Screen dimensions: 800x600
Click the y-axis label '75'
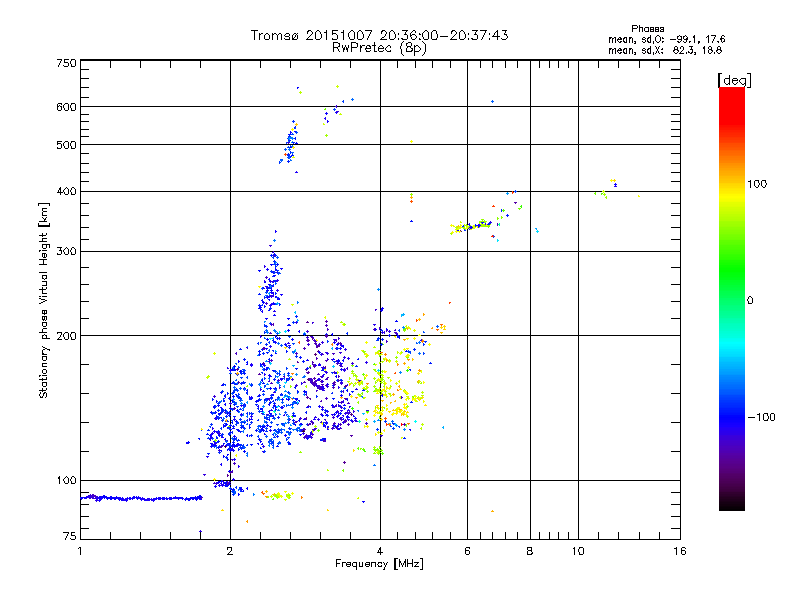70,536
